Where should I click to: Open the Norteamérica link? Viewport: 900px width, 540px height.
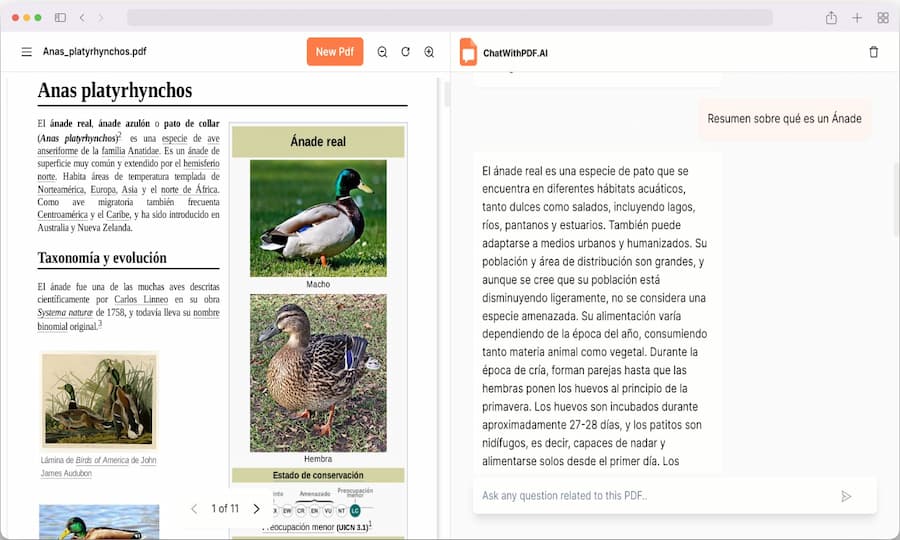(61, 189)
